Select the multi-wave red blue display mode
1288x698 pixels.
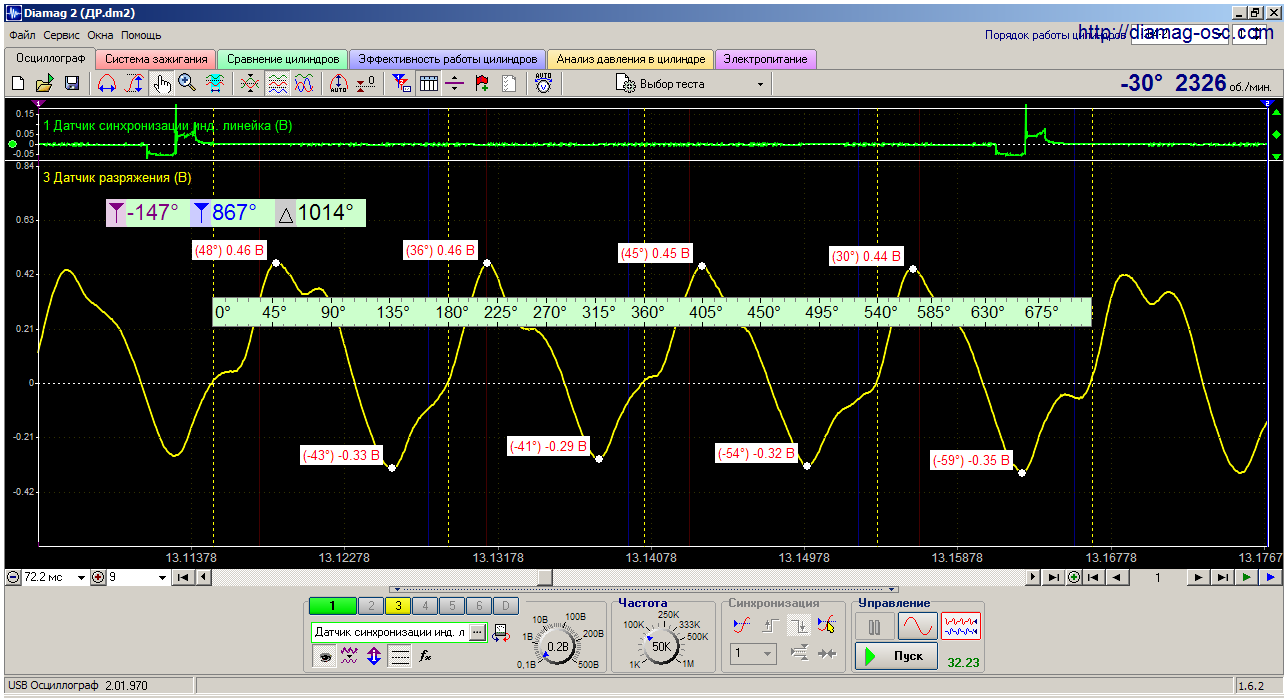(x=961, y=626)
